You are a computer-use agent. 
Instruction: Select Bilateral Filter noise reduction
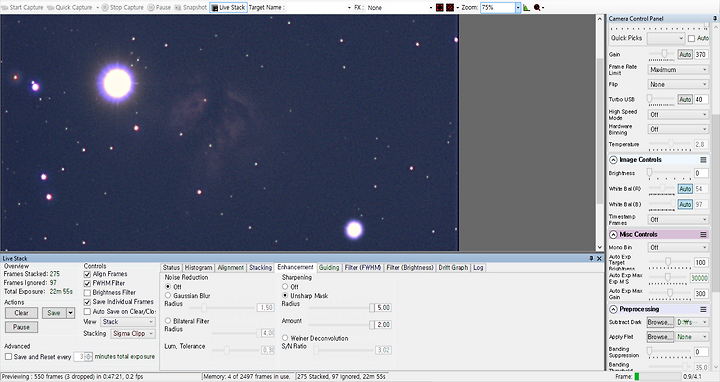pyautogui.click(x=168, y=321)
